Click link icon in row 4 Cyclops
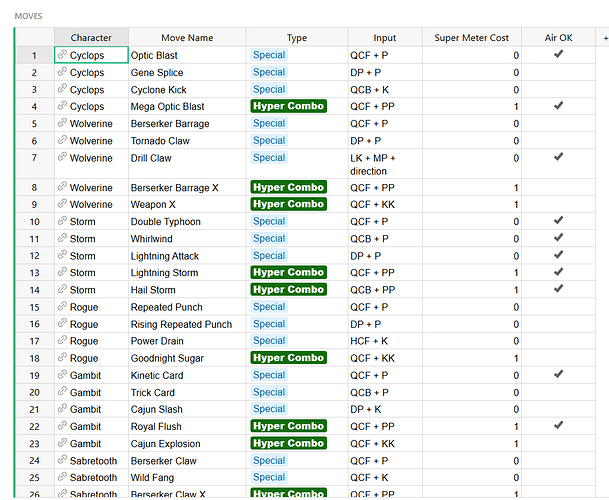This screenshot has width=609, height=500. (62, 106)
